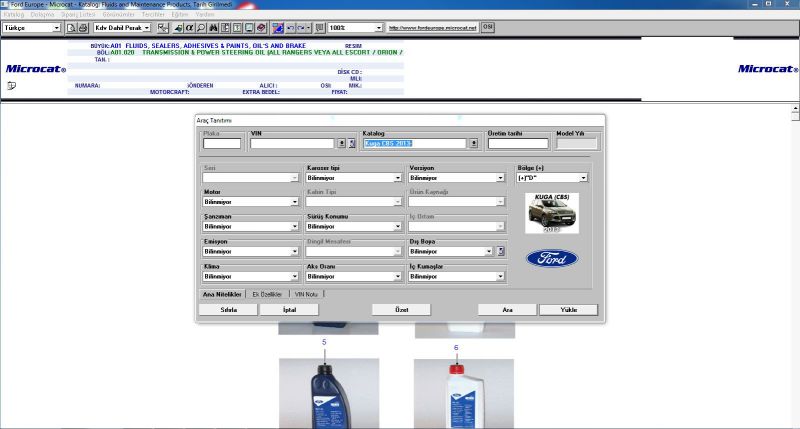Click the OSI toolbar button
The height and width of the screenshot is (429, 800).
coord(488,27)
